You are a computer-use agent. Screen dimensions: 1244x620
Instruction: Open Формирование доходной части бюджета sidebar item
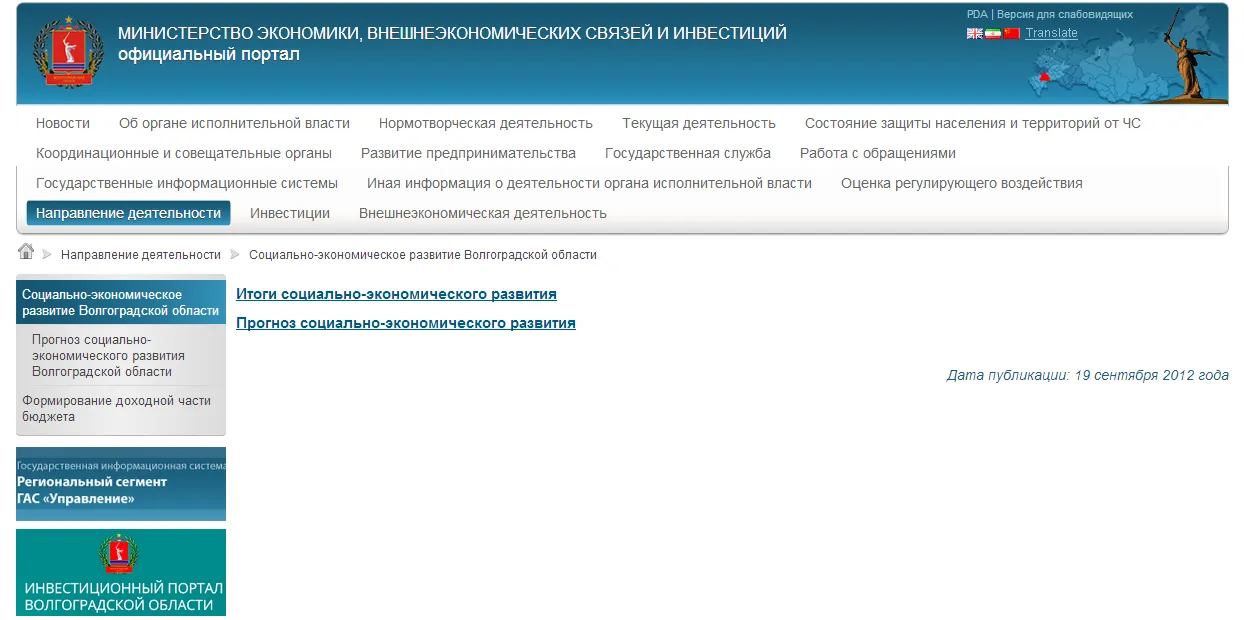[x=116, y=409]
